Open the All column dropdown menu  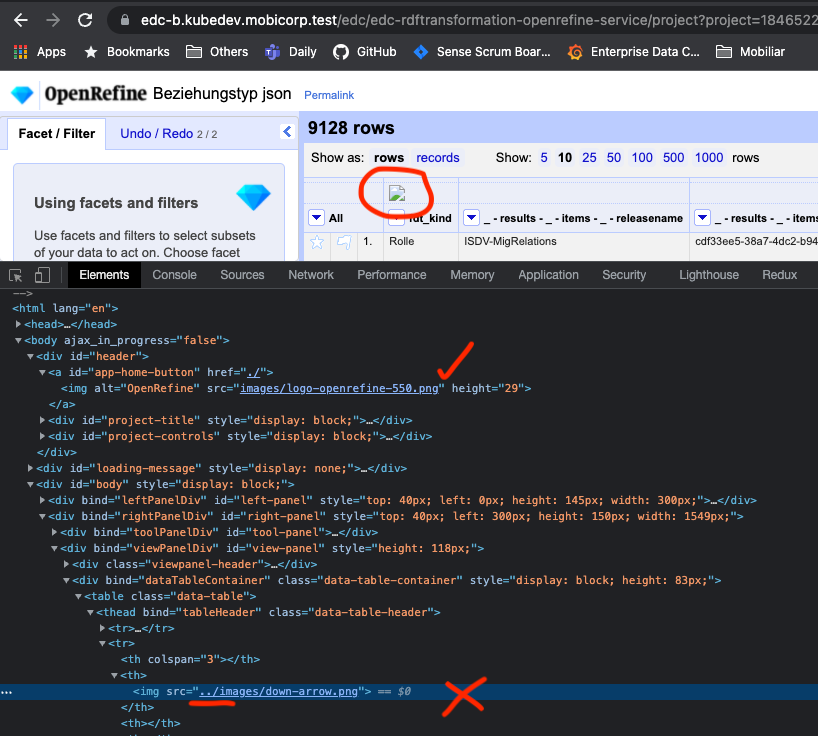pyautogui.click(x=316, y=218)
